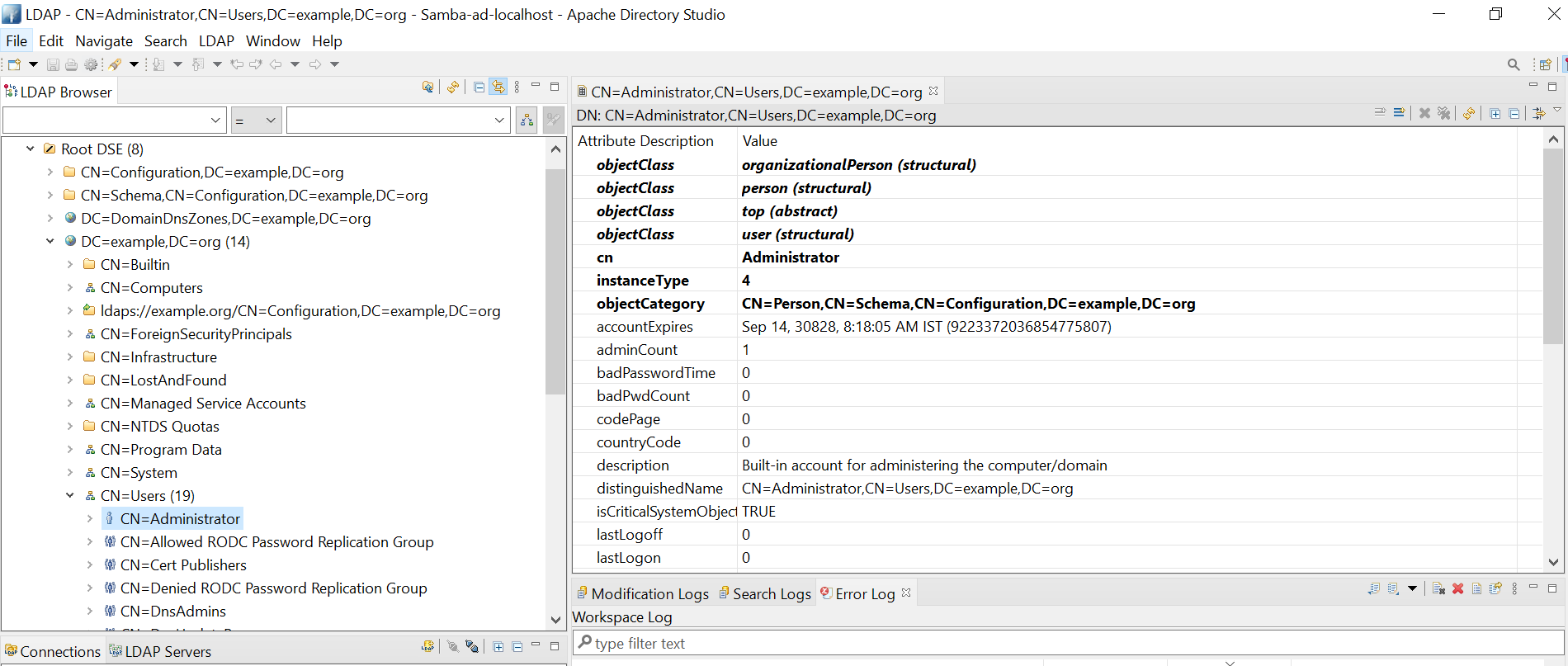Screen dimensions: 1568x666
Task: Expand all attributes in entry editor
Action: [1495, 113]
